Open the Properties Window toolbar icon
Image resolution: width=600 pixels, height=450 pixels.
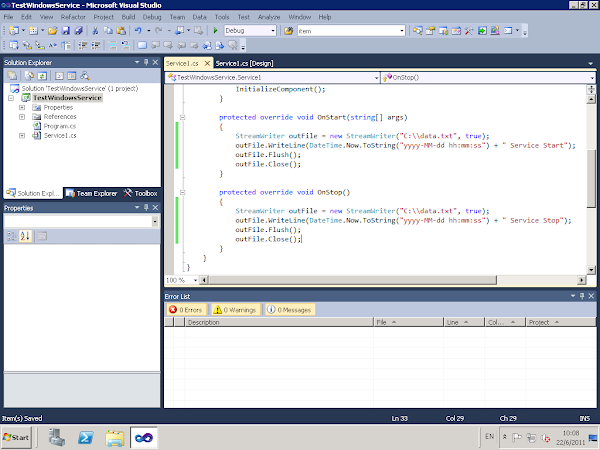[x=430, y=31]
